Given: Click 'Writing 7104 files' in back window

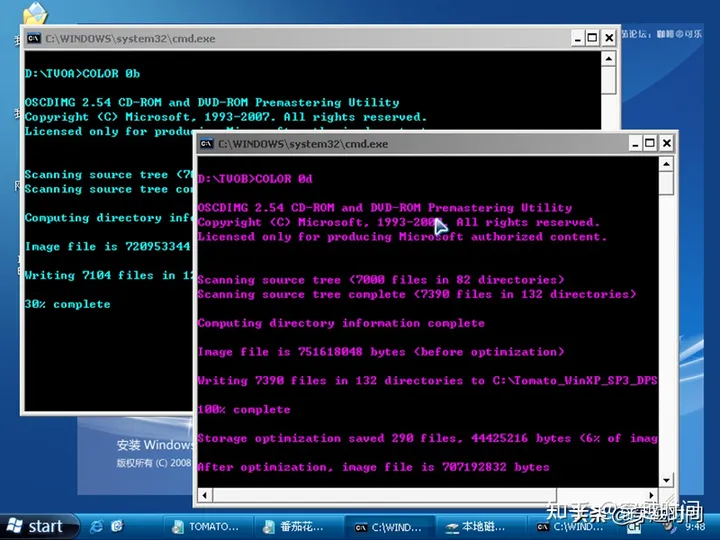Looking at the screenshot, I should (109, 275).
